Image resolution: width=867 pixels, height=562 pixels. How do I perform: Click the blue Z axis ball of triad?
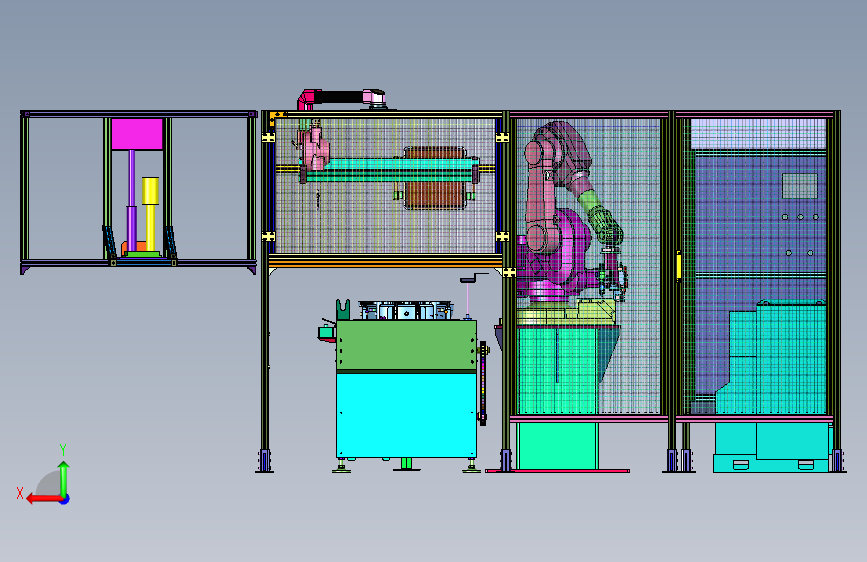[65, 499]
